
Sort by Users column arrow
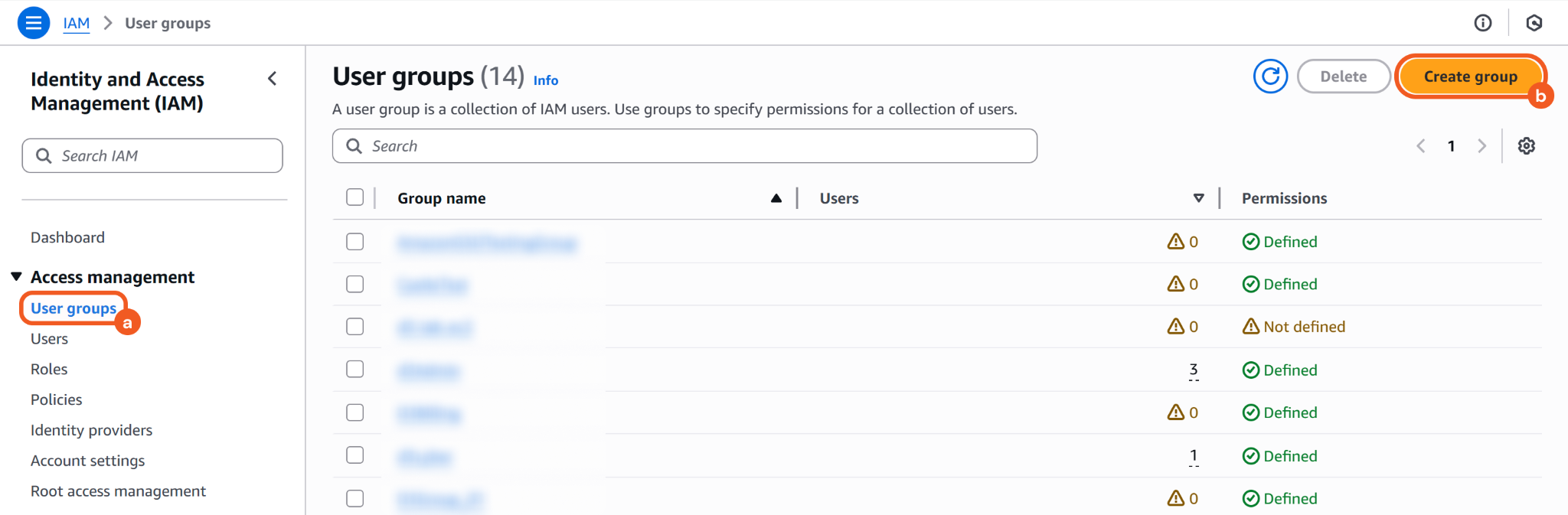coord(1198,198)
